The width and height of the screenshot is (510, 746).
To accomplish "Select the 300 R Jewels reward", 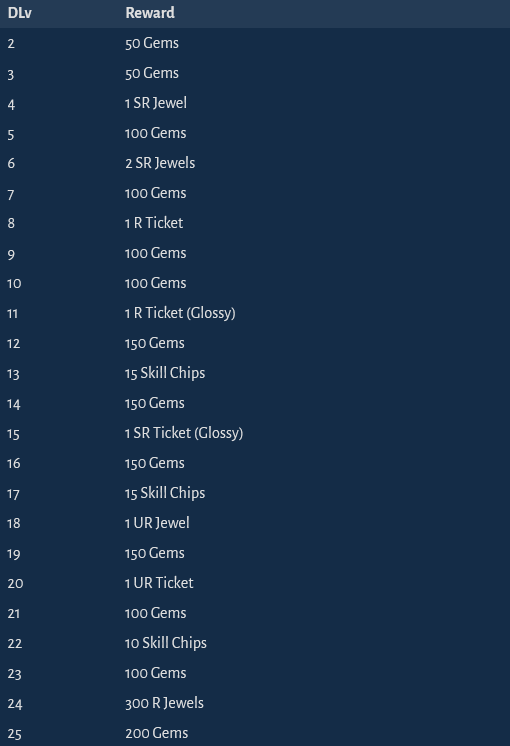I will (x=164, y=703).
